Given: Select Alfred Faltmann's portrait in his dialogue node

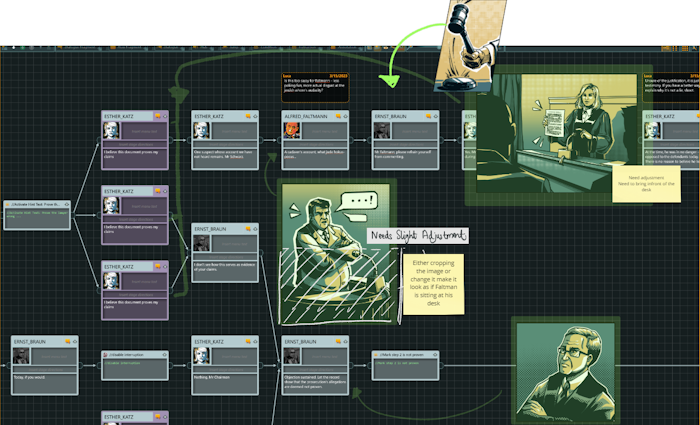Looking at the screenshot, I should 291,132.
